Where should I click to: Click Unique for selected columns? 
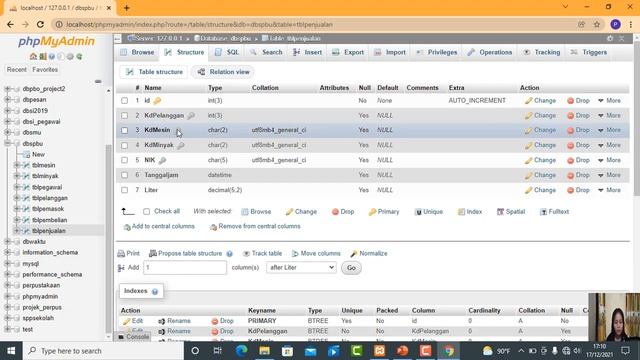(x=429, y=212)
